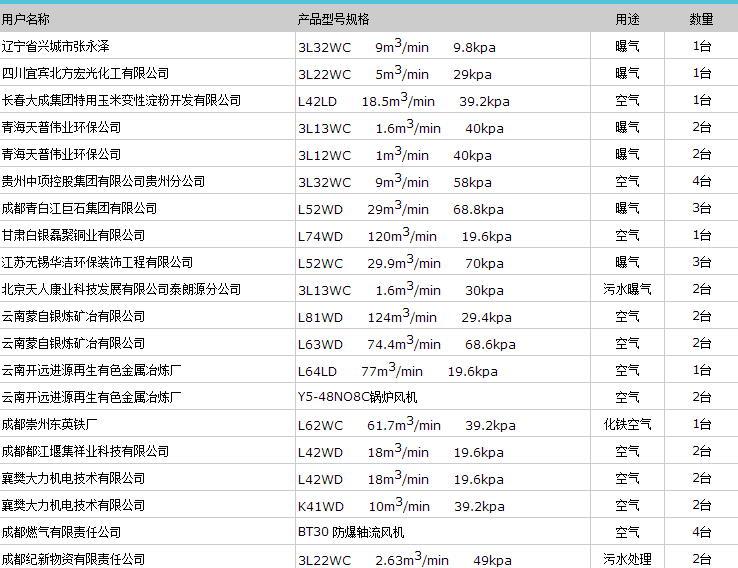Click the 产品型号规格 column header
738x568 pixels.
click(333, 19)
